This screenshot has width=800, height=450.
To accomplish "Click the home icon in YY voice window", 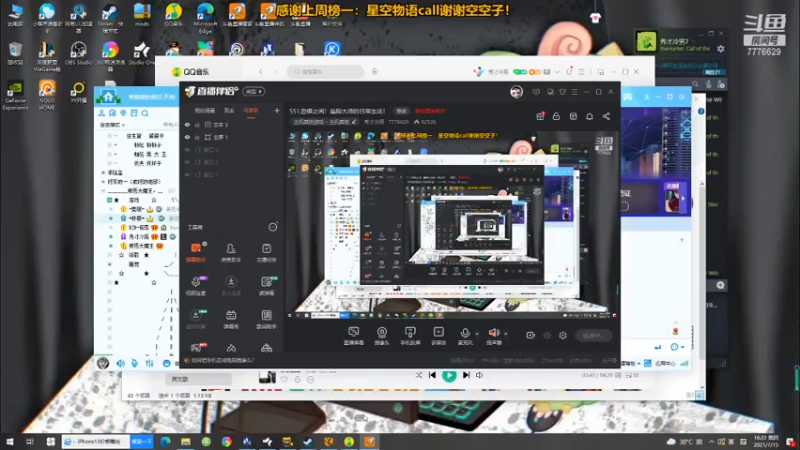I will [x=108, y=96].
